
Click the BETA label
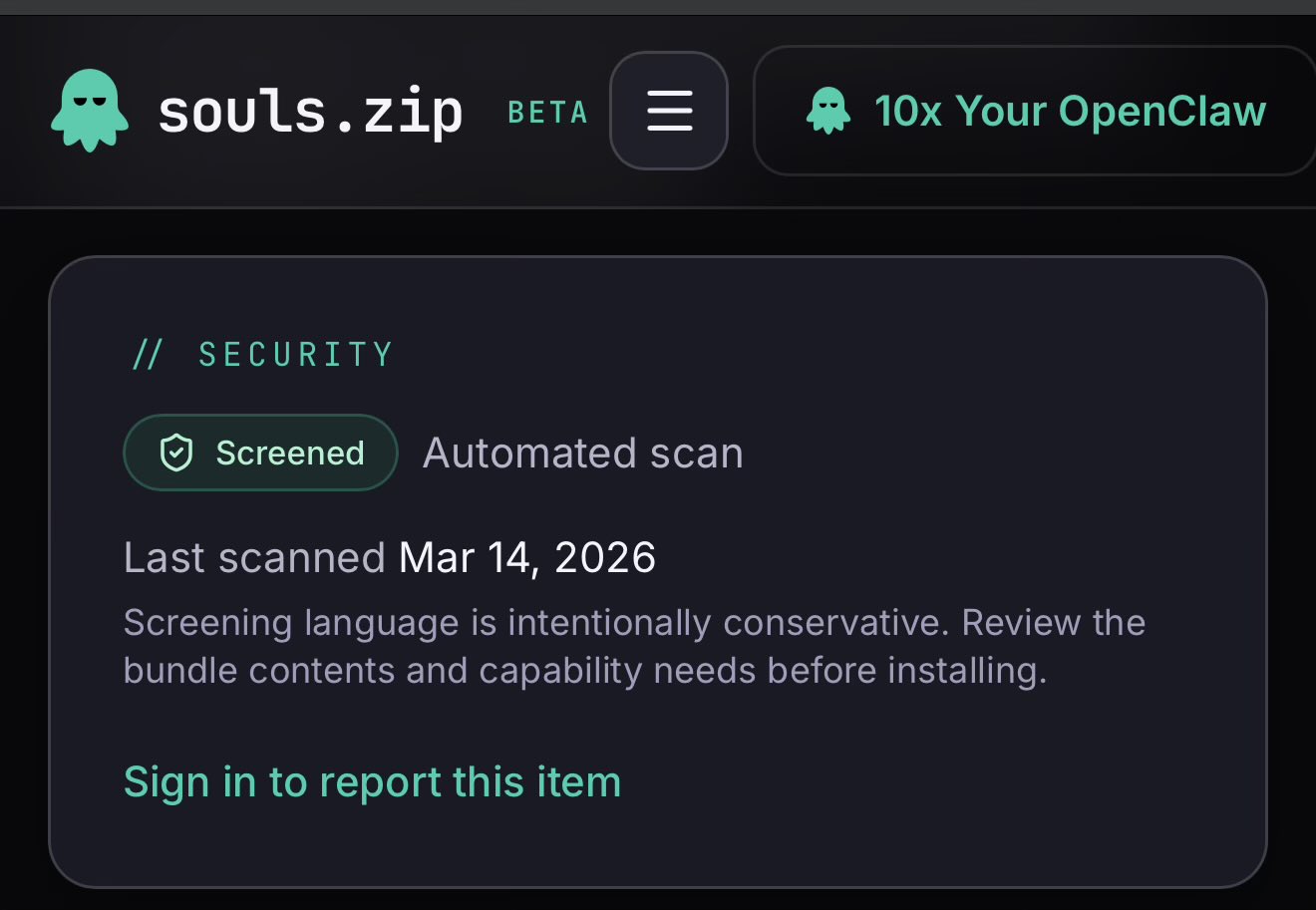(x=547, y=113)
